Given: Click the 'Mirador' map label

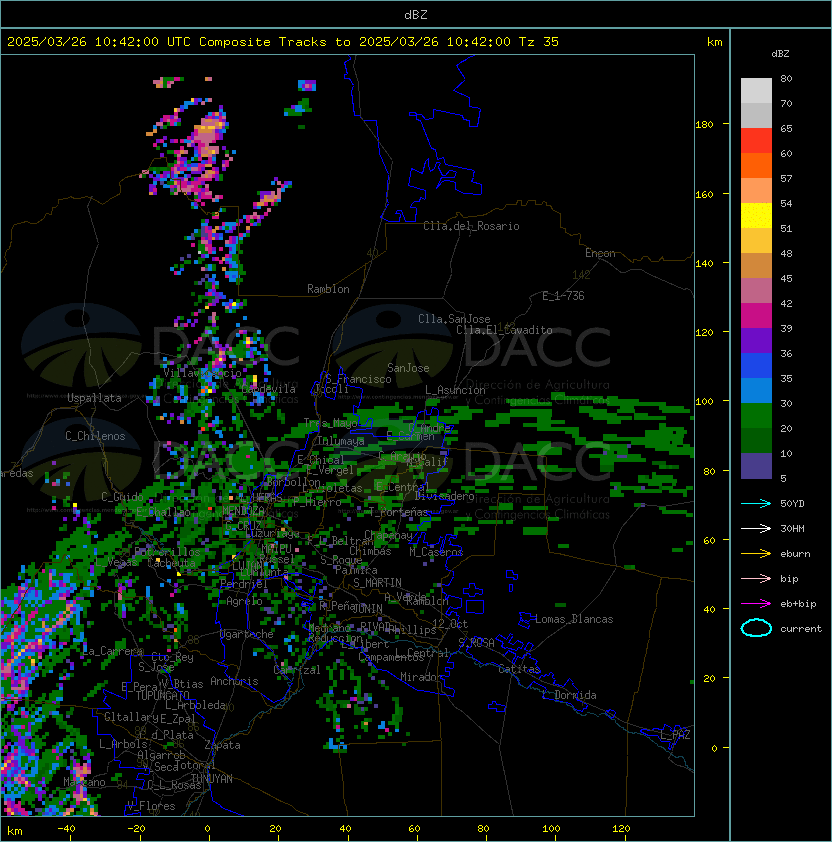Looking at the screenshot, I should 422,677.
